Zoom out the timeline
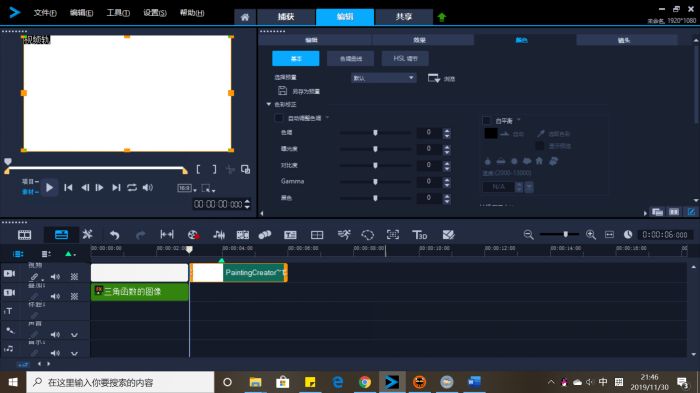Image resolution: width=700 pixels, height=393 pixels. [529, 234]
